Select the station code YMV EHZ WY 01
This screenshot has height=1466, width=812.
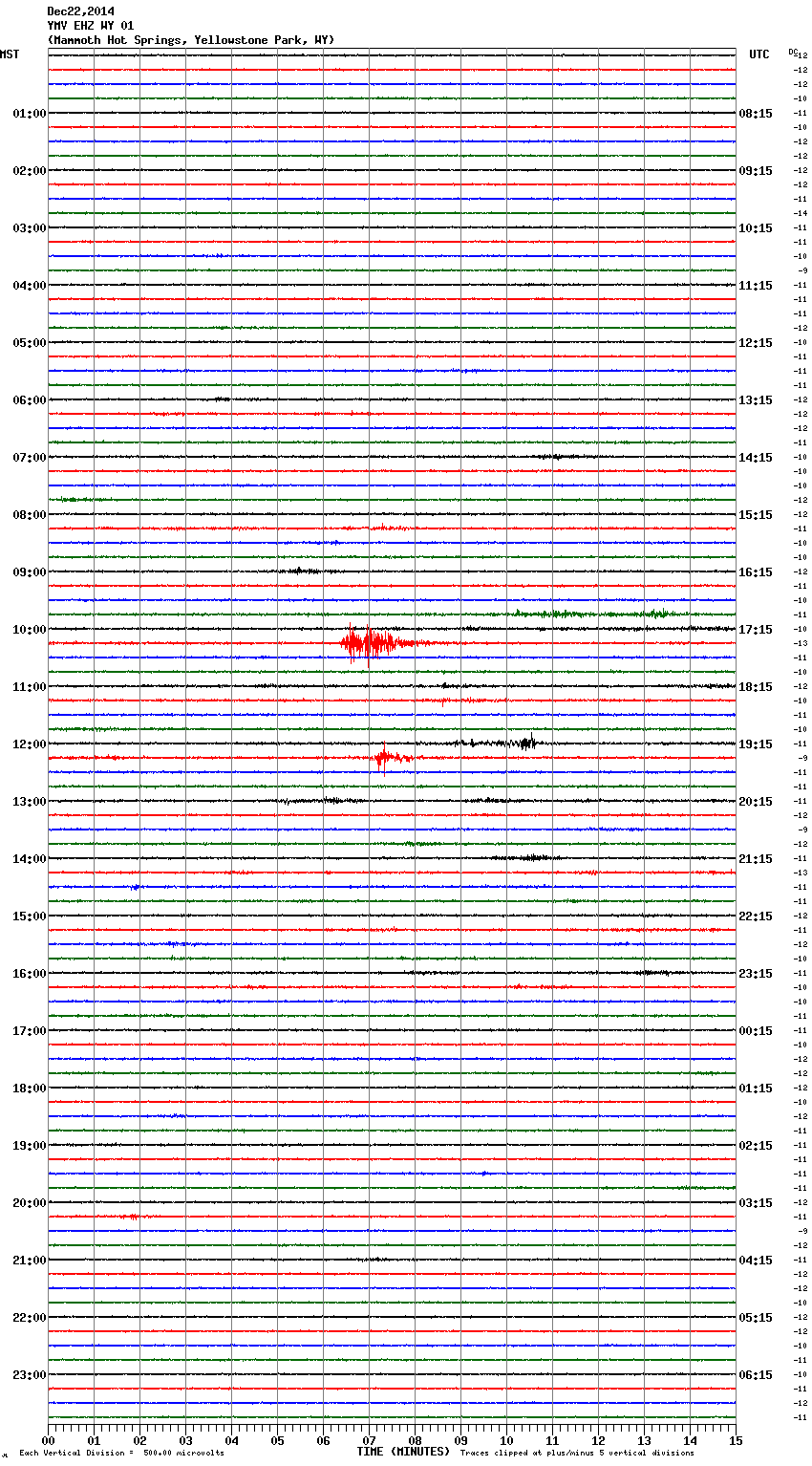pos(91,26)
